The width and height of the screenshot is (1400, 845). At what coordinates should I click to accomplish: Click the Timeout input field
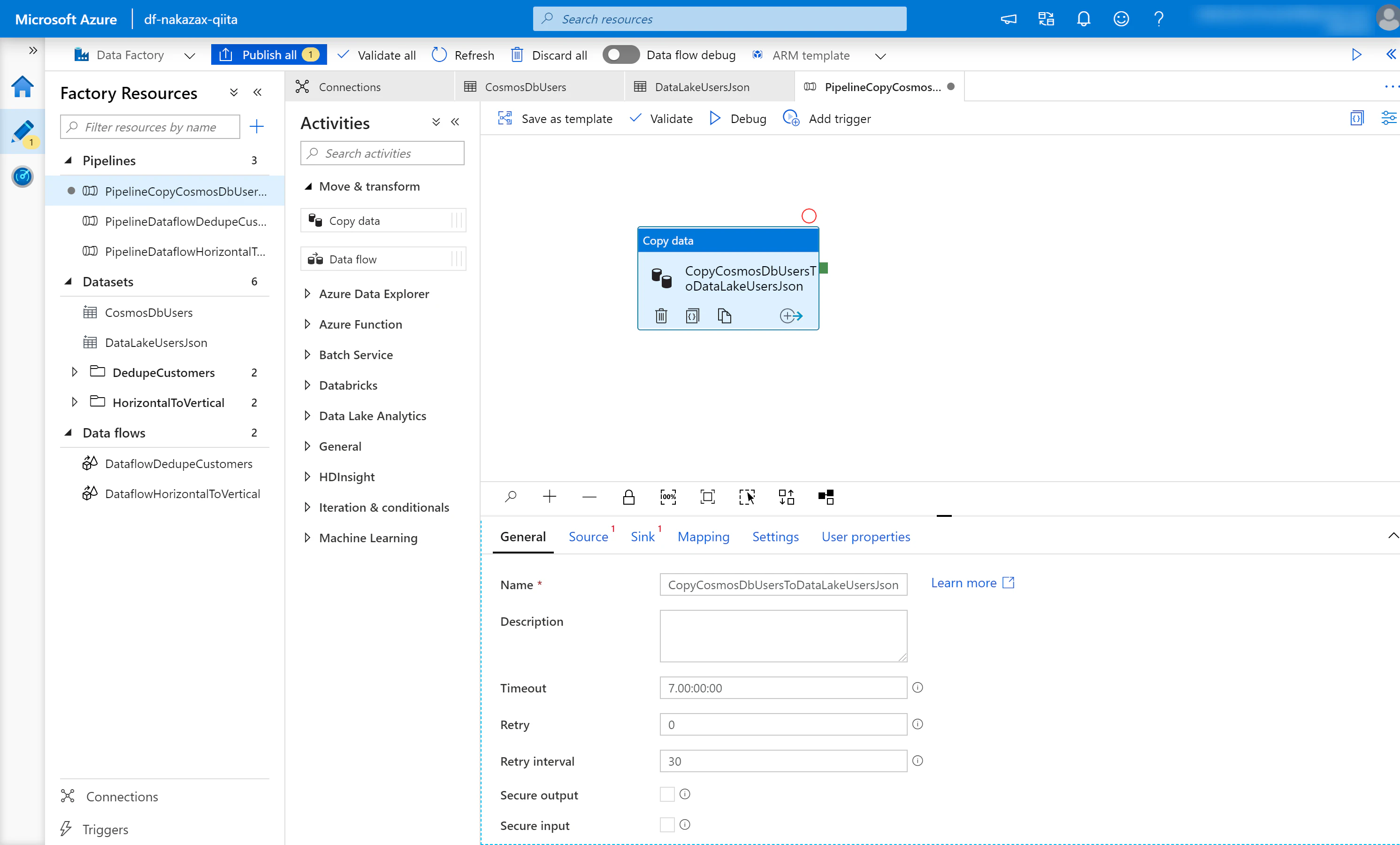(783, 688)
